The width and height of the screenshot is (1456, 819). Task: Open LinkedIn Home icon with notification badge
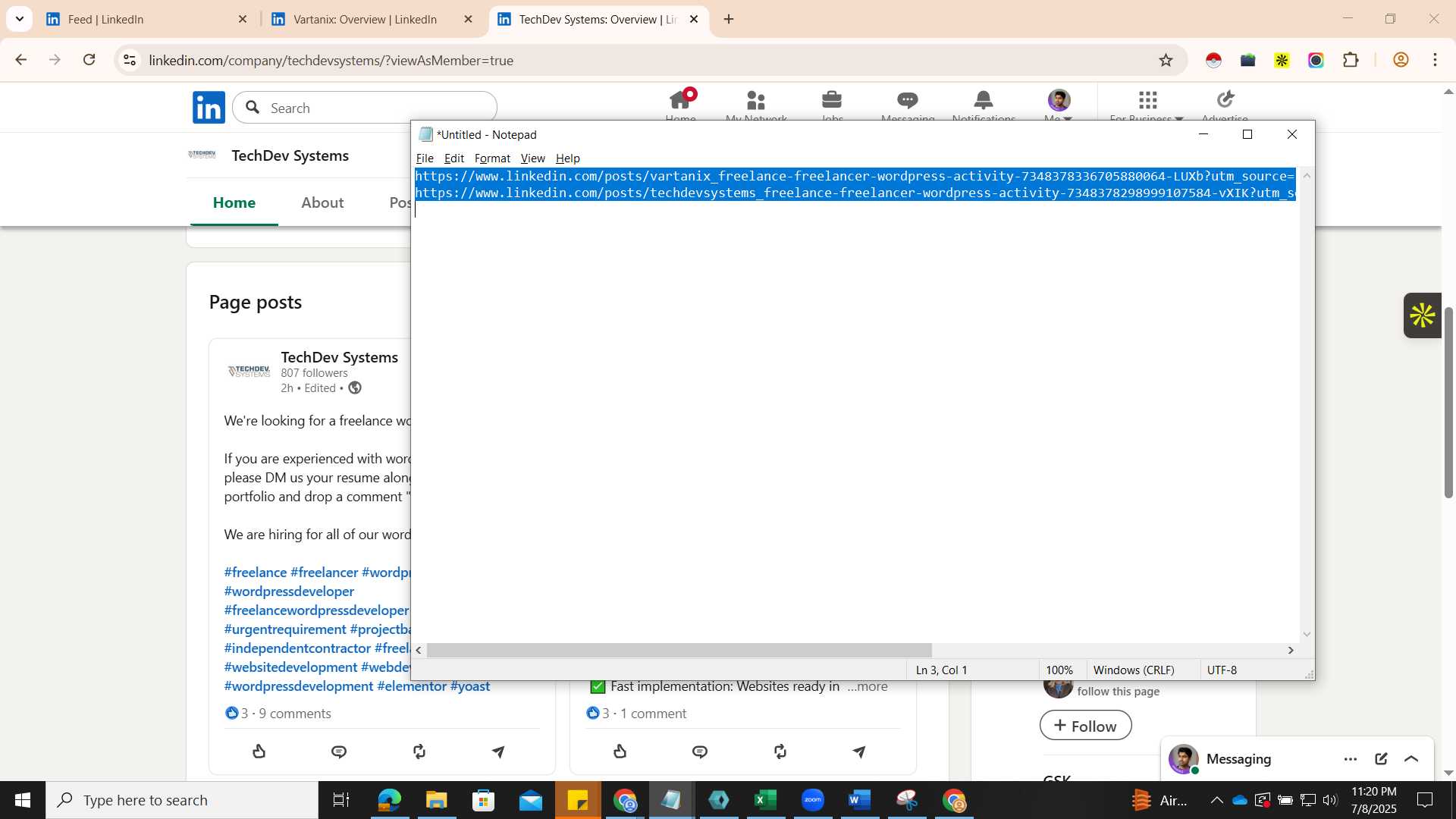coord(680,99)
